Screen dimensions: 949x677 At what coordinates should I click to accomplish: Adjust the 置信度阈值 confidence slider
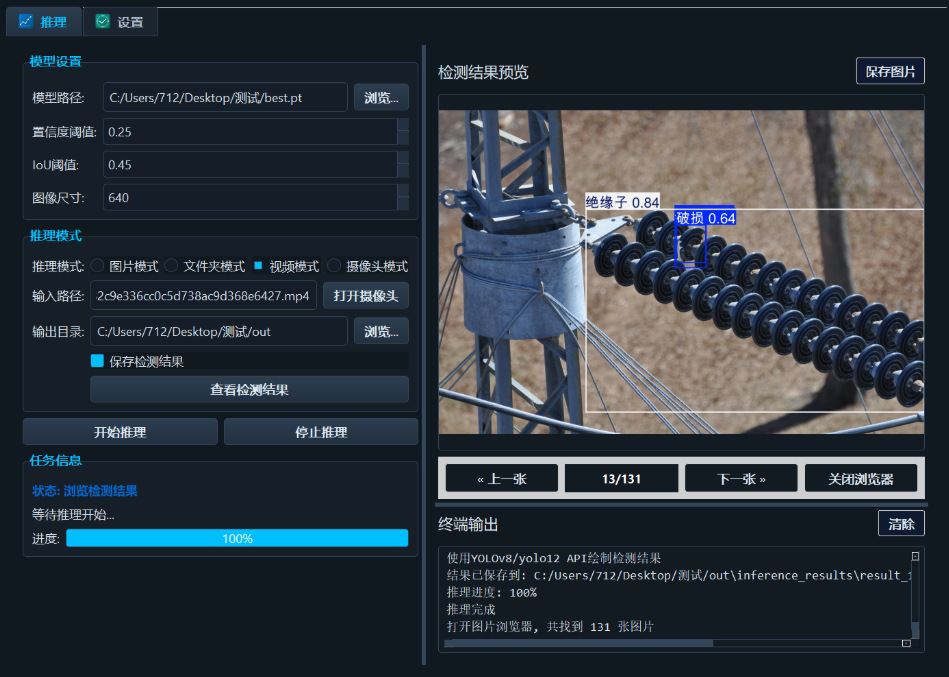[250, 131]
